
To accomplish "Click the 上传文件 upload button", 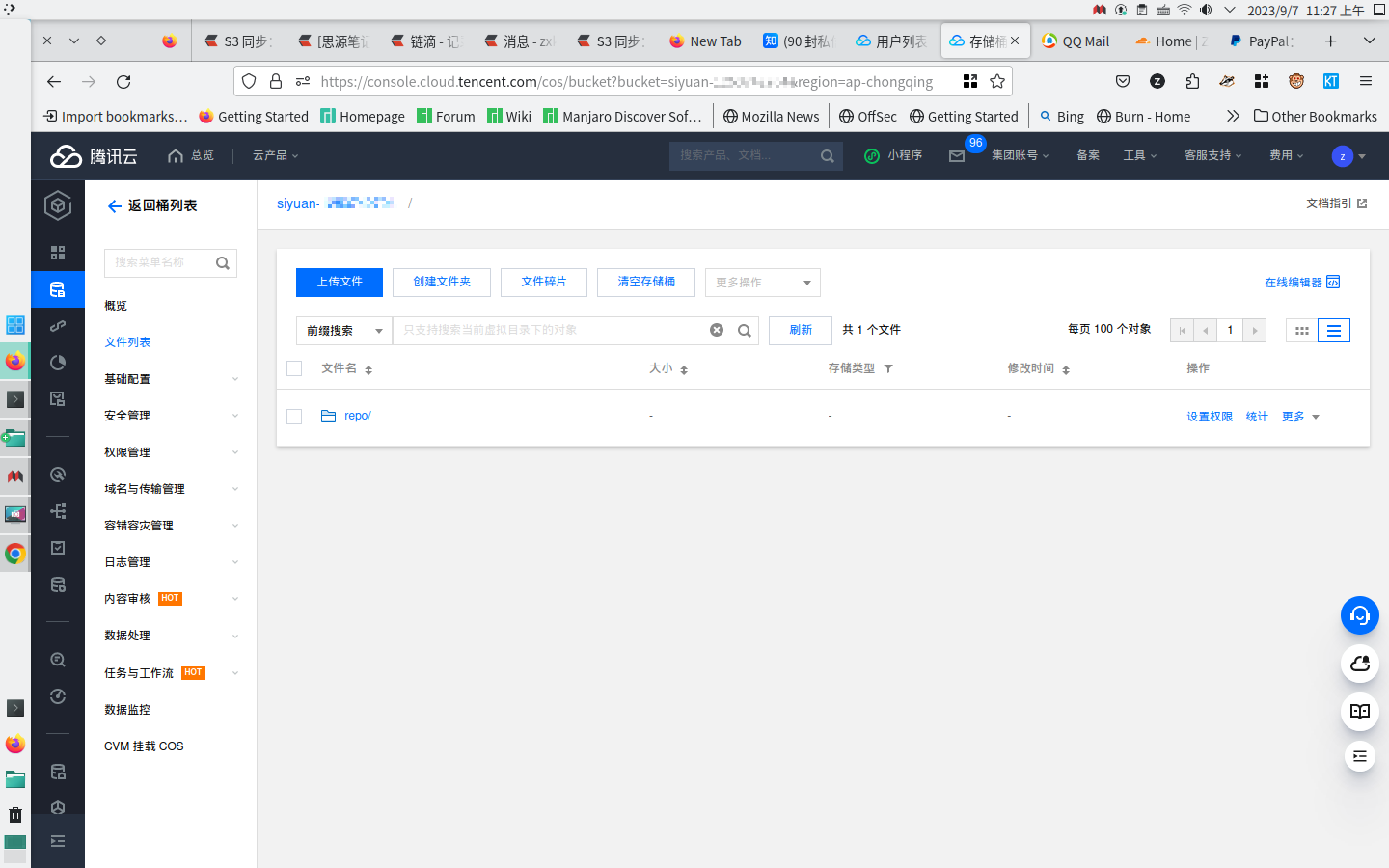I will click(x=340, y=283).
